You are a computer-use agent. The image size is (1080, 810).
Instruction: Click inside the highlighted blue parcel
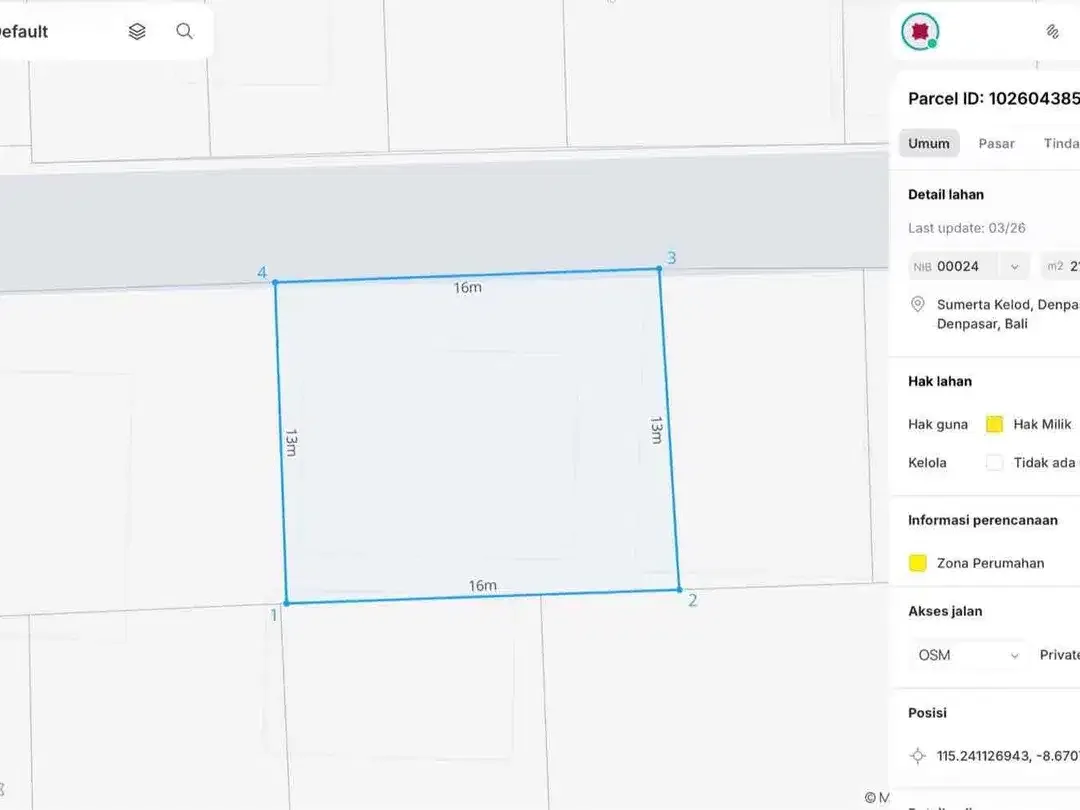click(x=477, y=436)
